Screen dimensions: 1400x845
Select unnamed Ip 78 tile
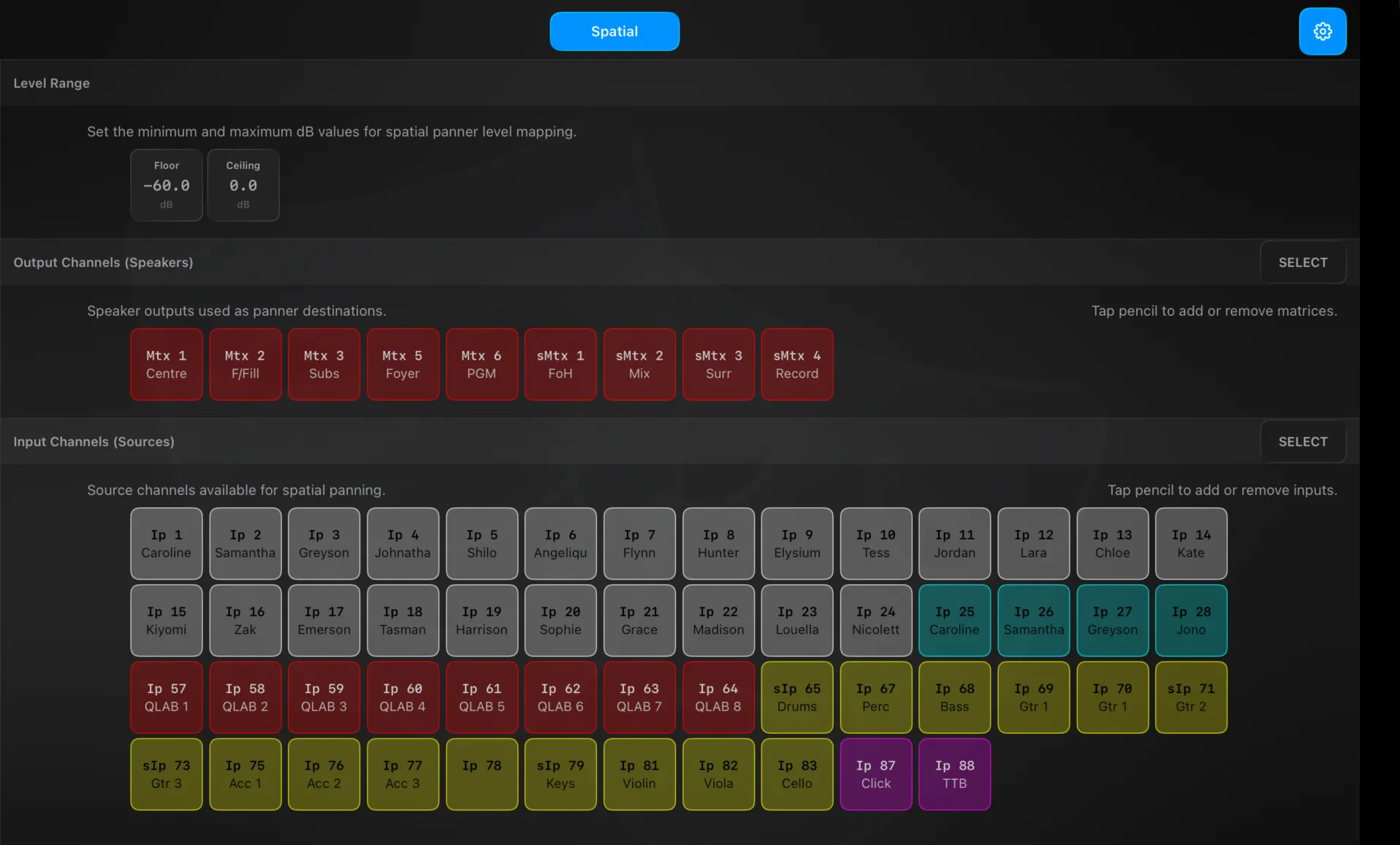[x=482, y=774]
